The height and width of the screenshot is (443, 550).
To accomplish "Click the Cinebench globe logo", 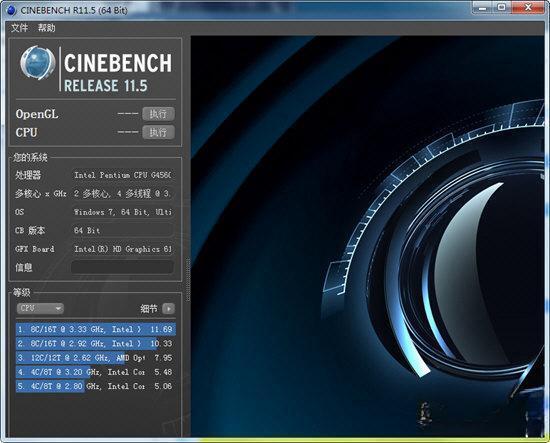I will pyautogui.click(x=38, y=63).
